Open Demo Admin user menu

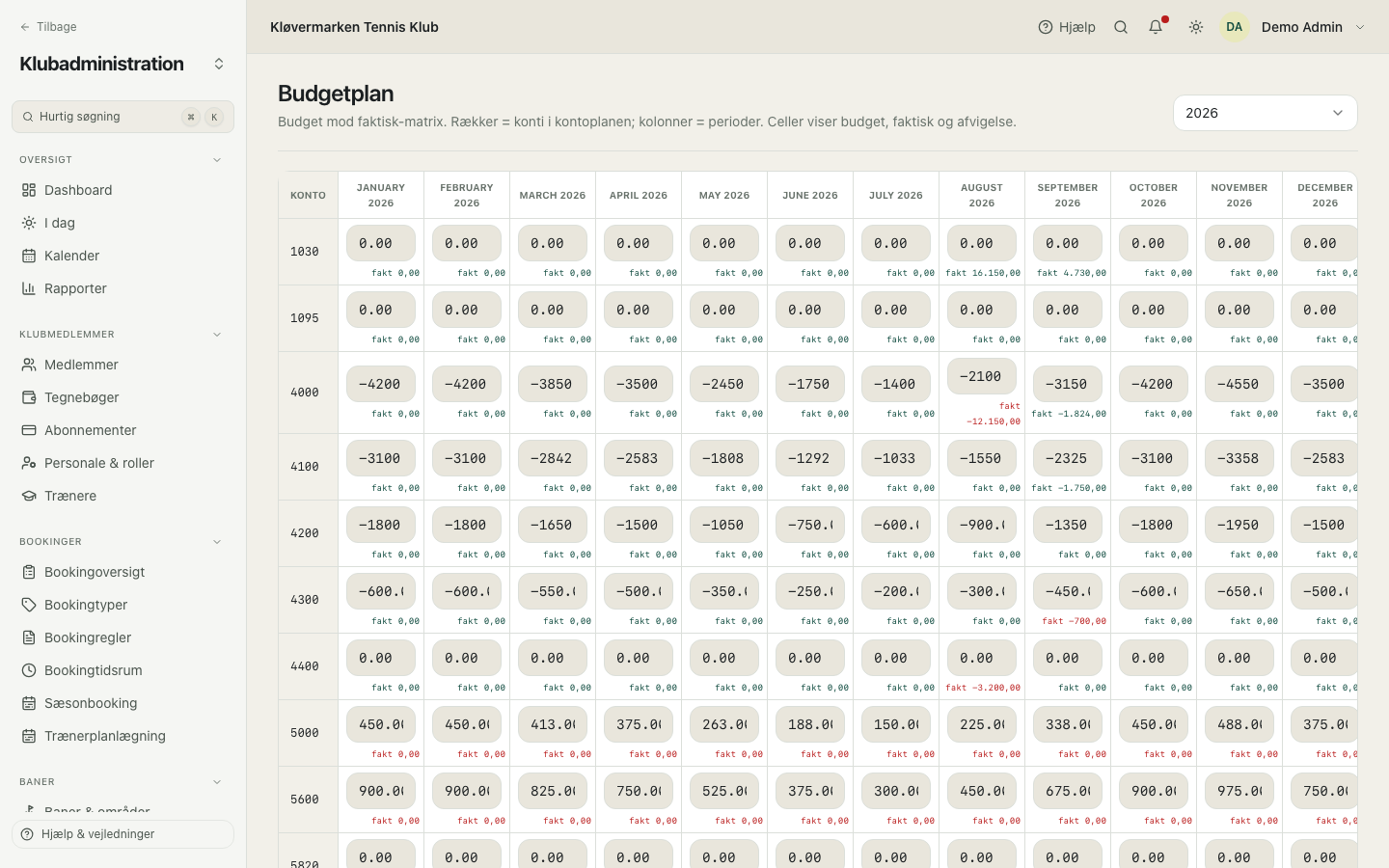1294,27
